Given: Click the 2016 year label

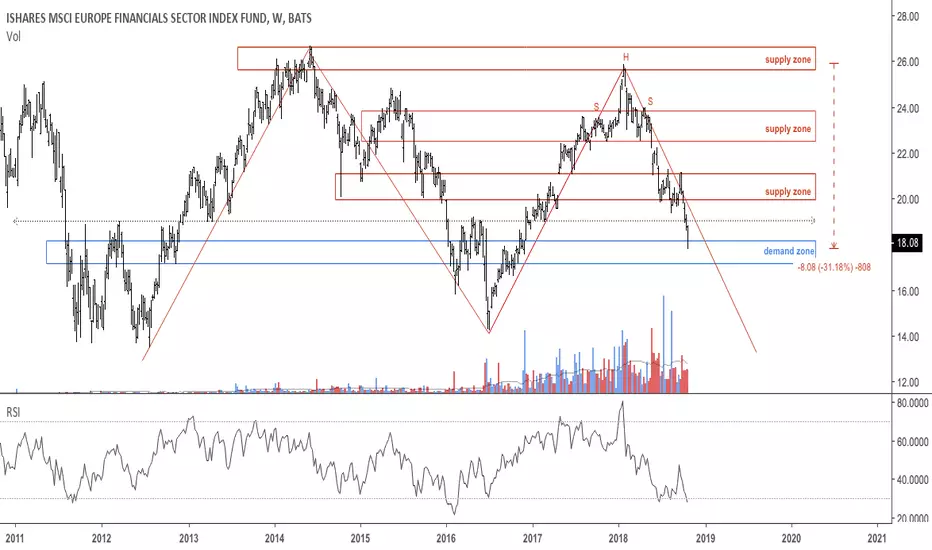Looking at the screenshot, I should pyautogui.click(x=446, y=538).
